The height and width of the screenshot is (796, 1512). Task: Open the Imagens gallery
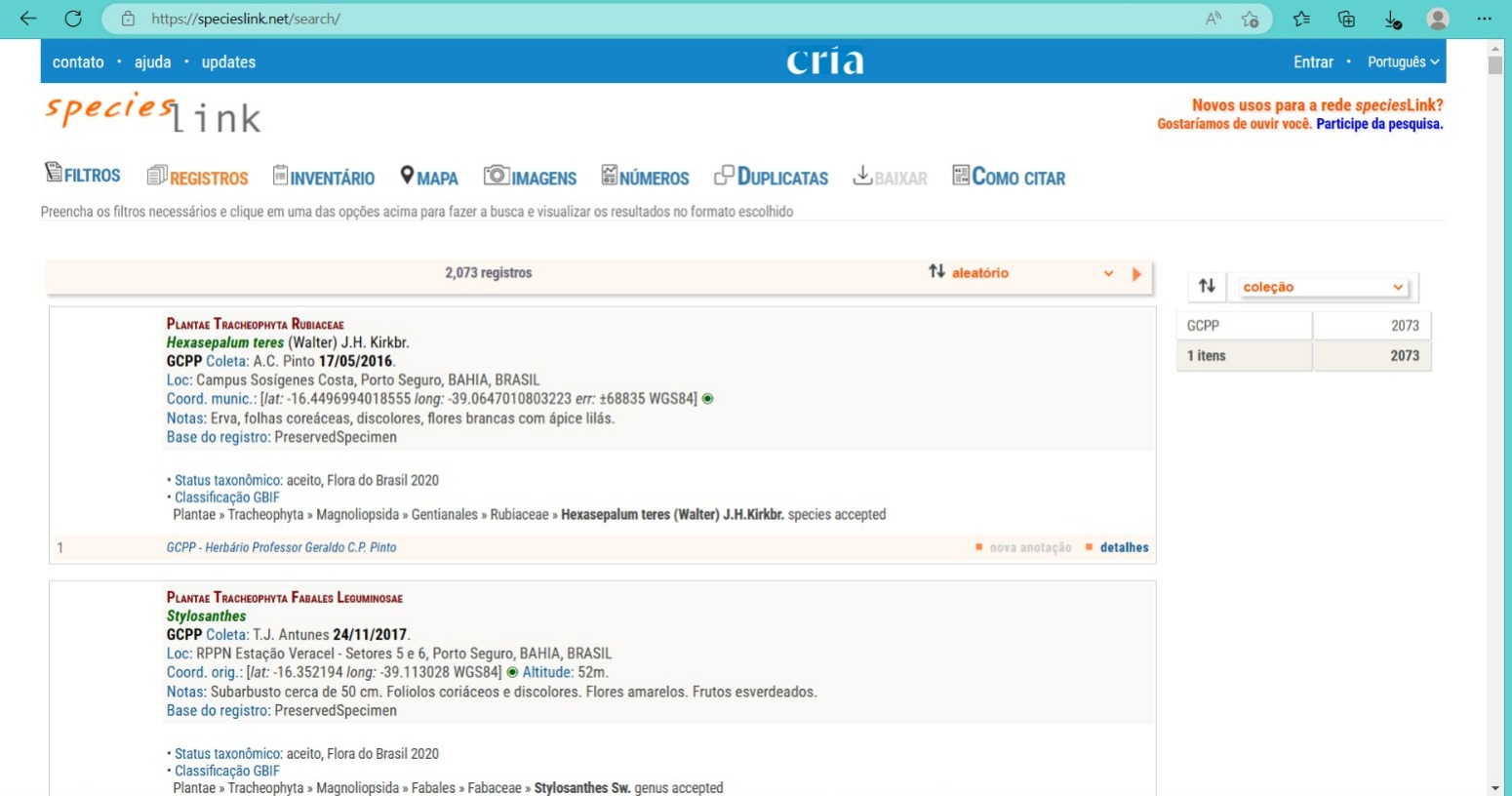[x=531, y=177]
